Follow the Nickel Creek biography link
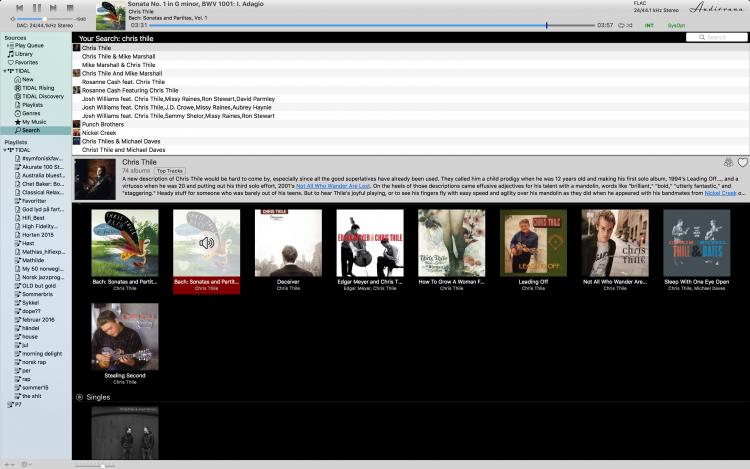The height and width of the screenshot is (469, 750). coord(720,193)
